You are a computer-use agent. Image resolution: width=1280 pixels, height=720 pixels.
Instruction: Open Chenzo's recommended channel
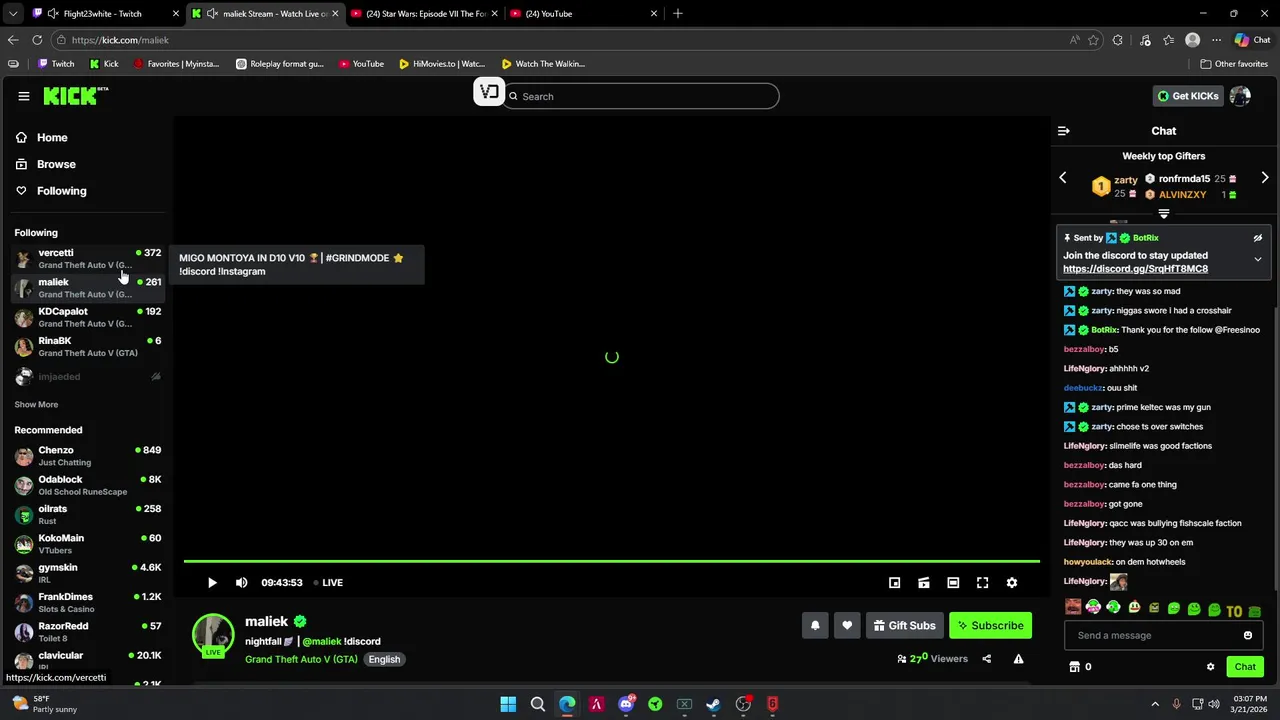[88, 456]
